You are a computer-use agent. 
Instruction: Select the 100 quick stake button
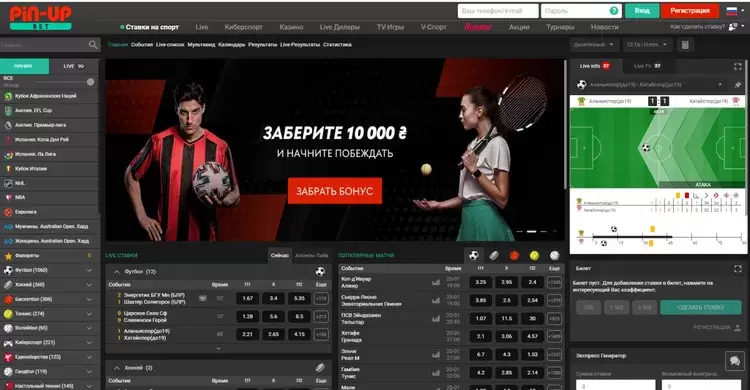[588, 308]
